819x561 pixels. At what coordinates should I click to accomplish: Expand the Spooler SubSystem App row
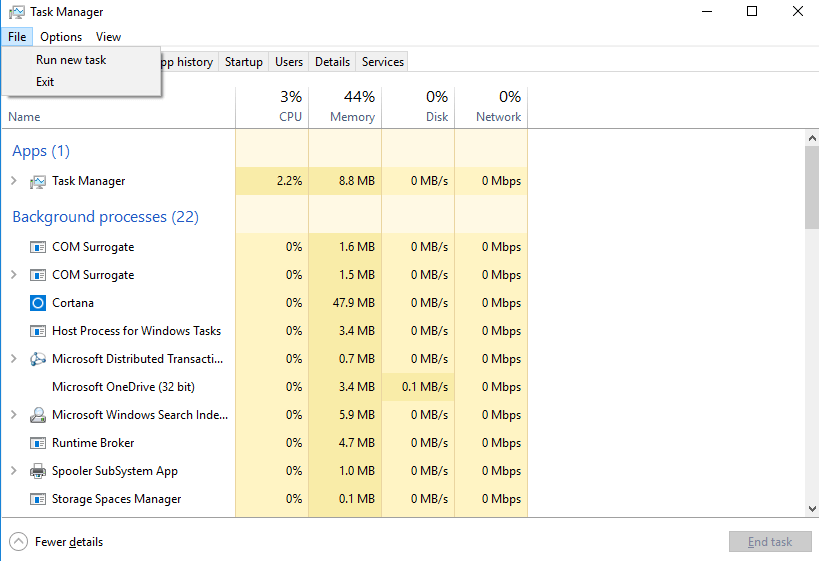[x=14, y=471]
